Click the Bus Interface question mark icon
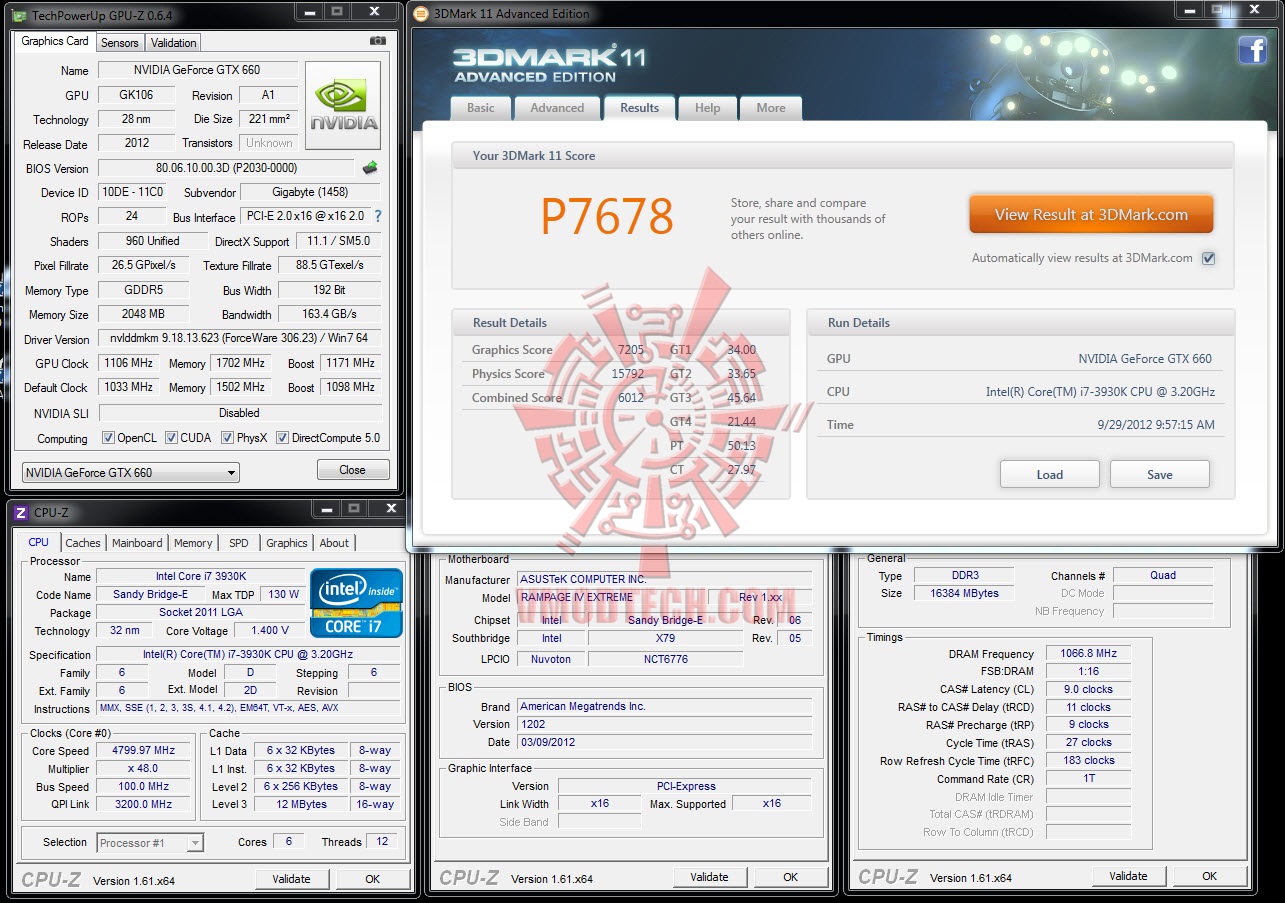 pyautogui.click(x=378, y=216)
